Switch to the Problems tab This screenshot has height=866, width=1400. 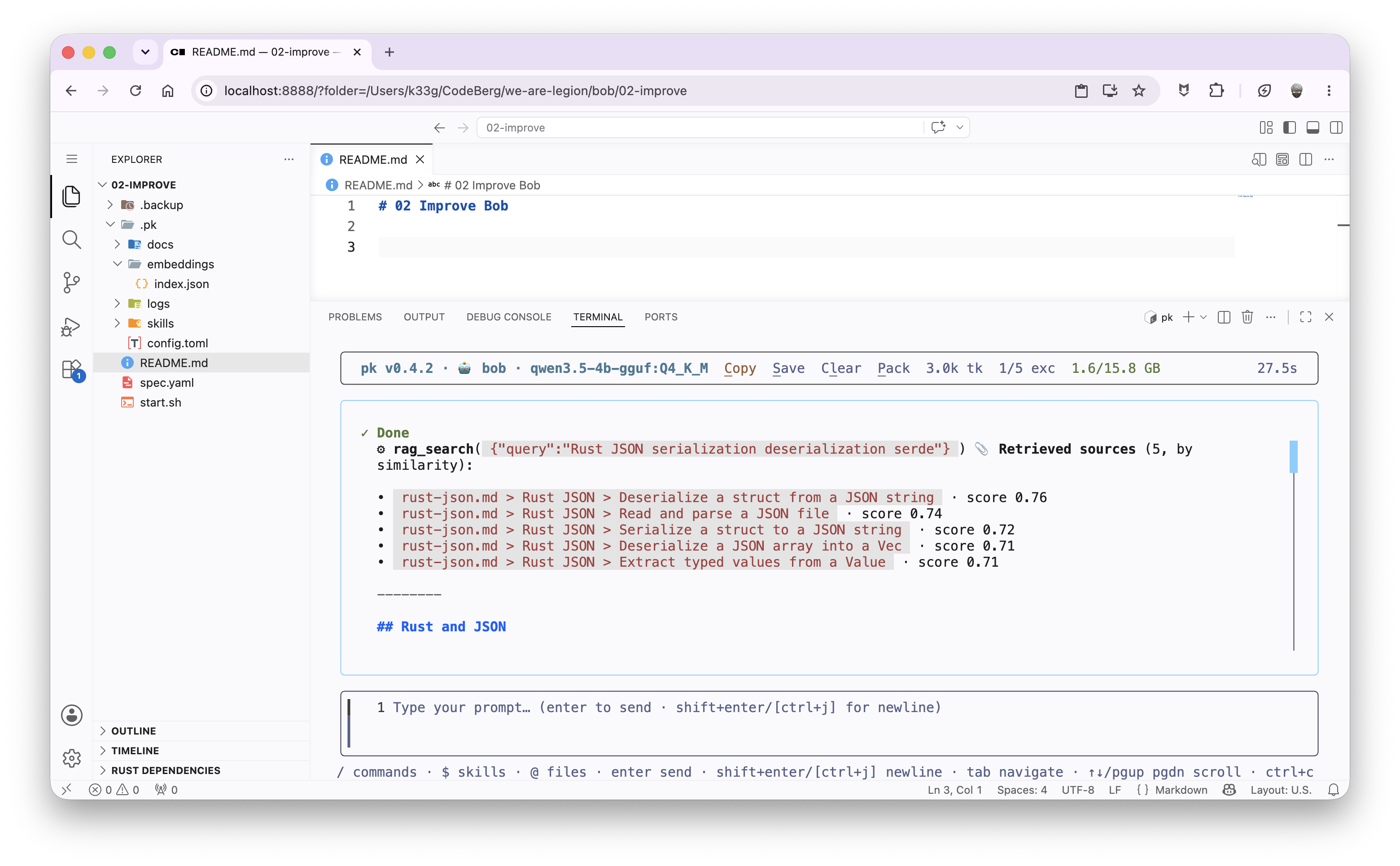click(354, 317)
